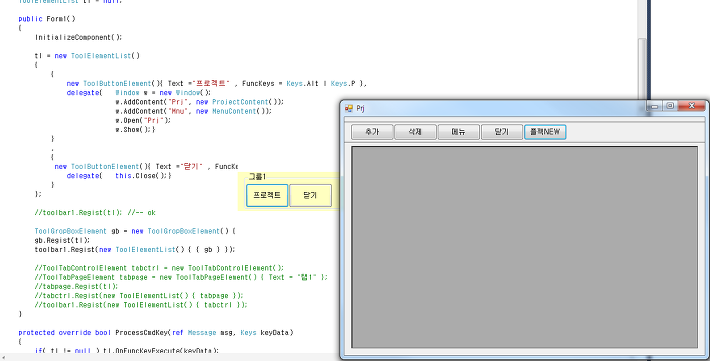Click the 'ToolGropBoxElement gb' declaration line
710x361 pixels.
pos(135,231)
